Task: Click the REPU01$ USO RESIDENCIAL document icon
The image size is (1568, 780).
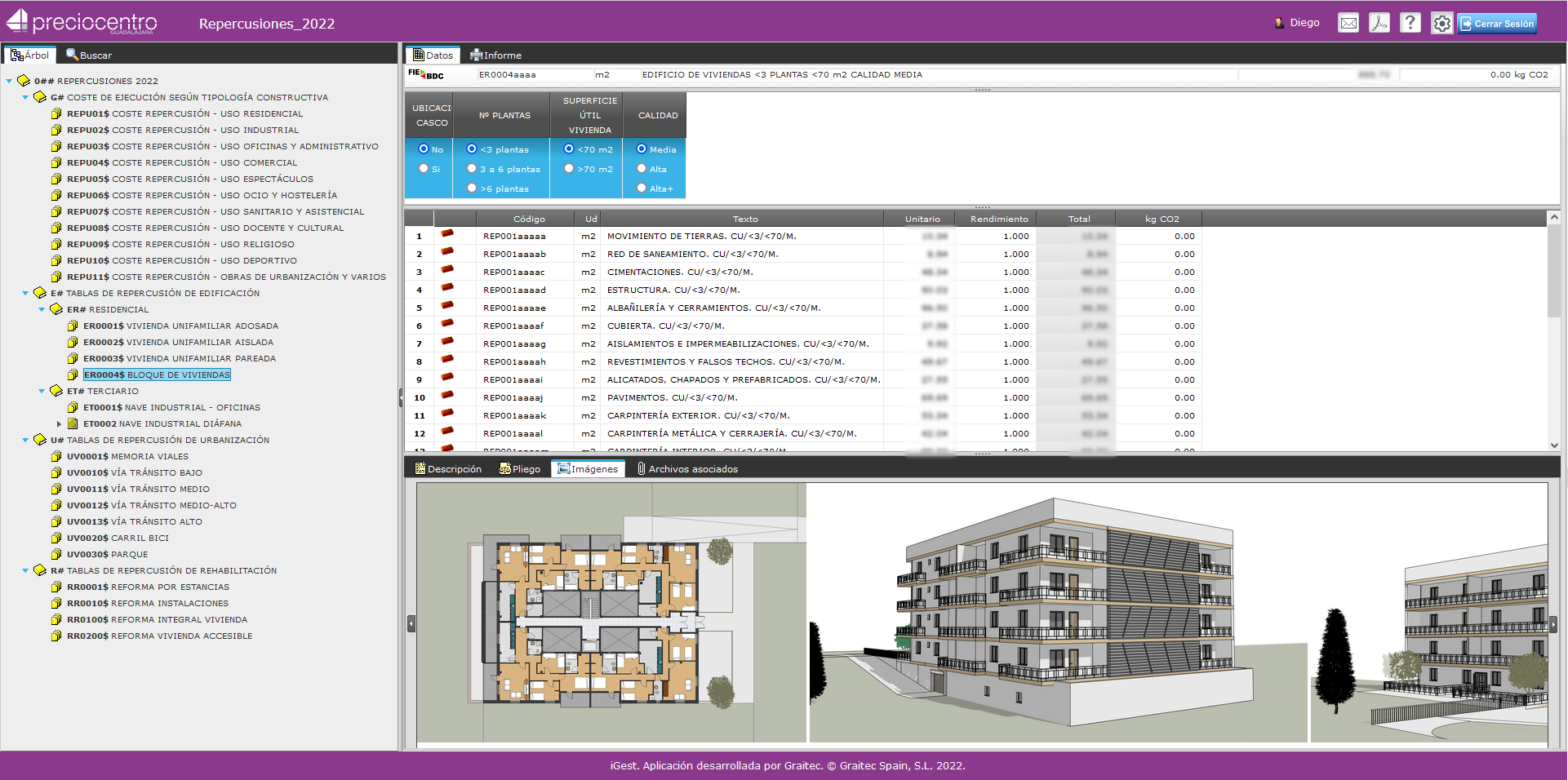Action: 56,113
